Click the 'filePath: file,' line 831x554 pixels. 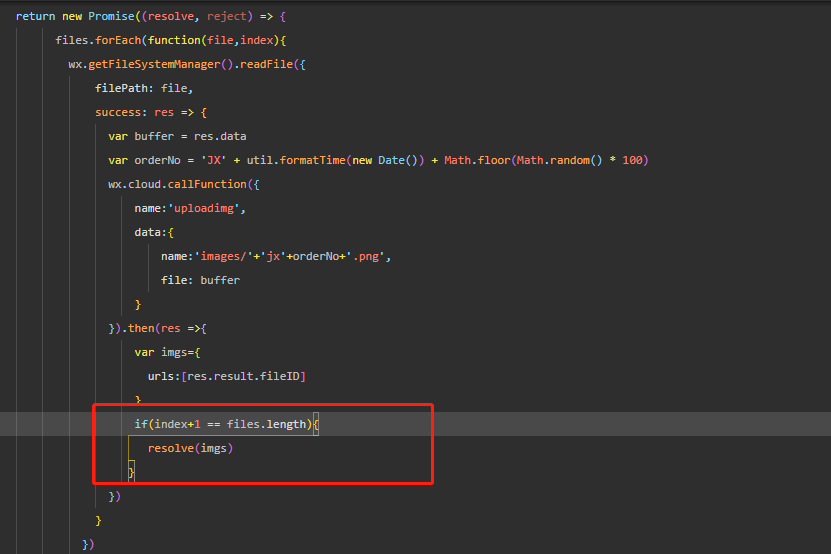pos(144,88)
